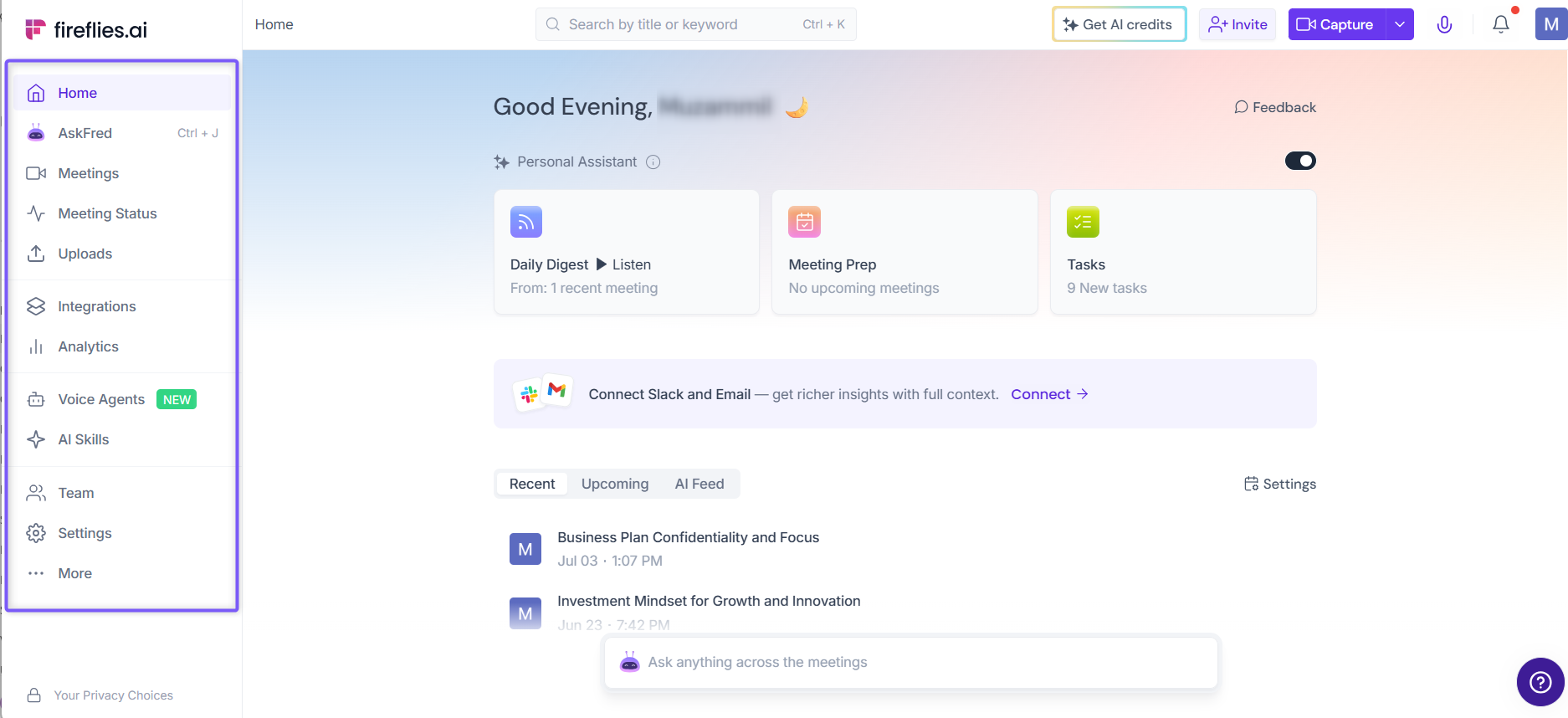Viewport: 1568px width, 718px height.
Task: Click the Personal Assistant info icon
Action: [653, 162]
